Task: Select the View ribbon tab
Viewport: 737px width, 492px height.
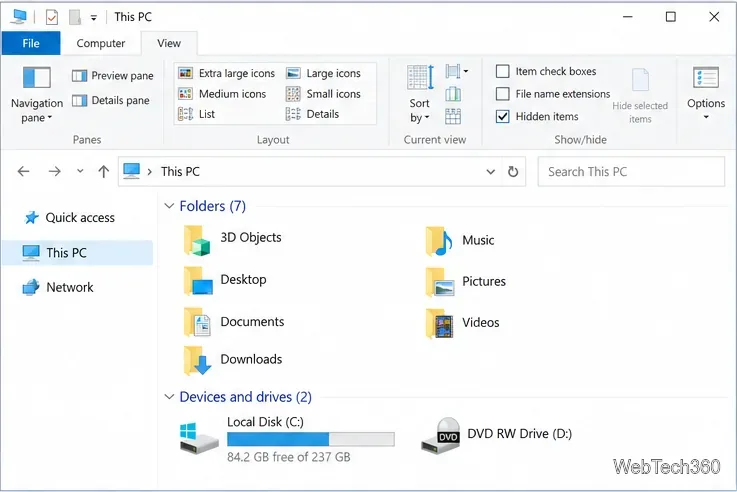Action: pyautogui.click(x=169, y=43)
